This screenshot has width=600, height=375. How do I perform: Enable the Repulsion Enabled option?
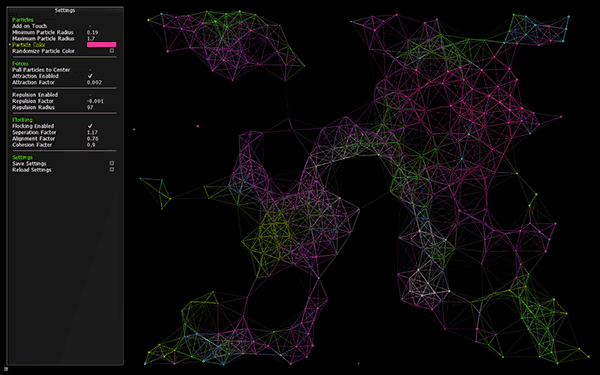tap(90, 95)
